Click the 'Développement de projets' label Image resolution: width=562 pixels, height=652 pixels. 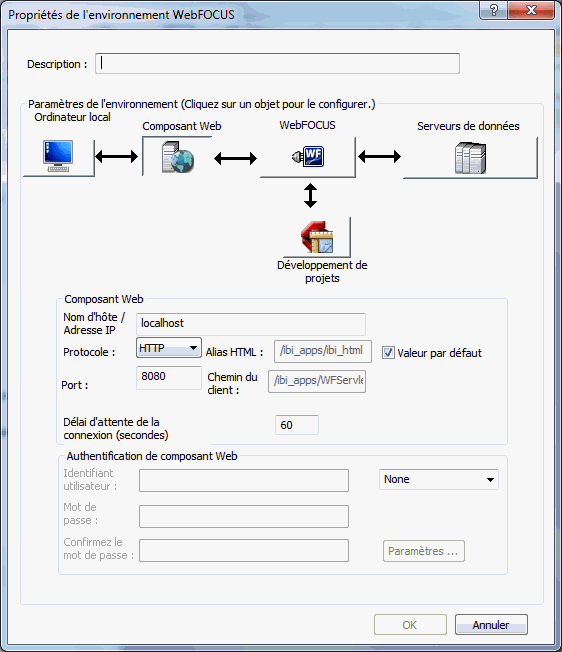(322, 272)
